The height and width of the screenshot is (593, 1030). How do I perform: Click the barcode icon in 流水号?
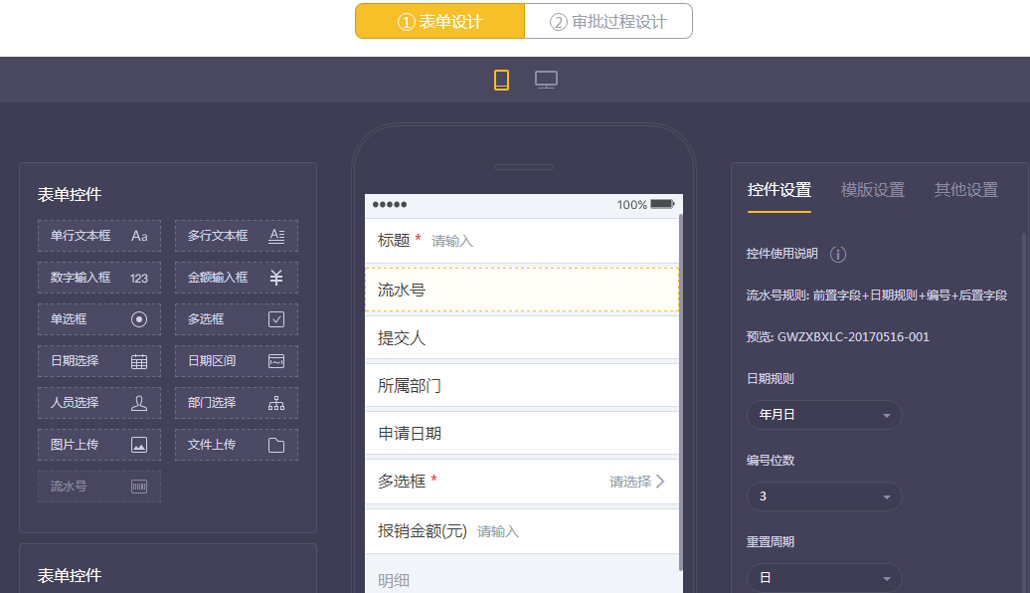139,487
